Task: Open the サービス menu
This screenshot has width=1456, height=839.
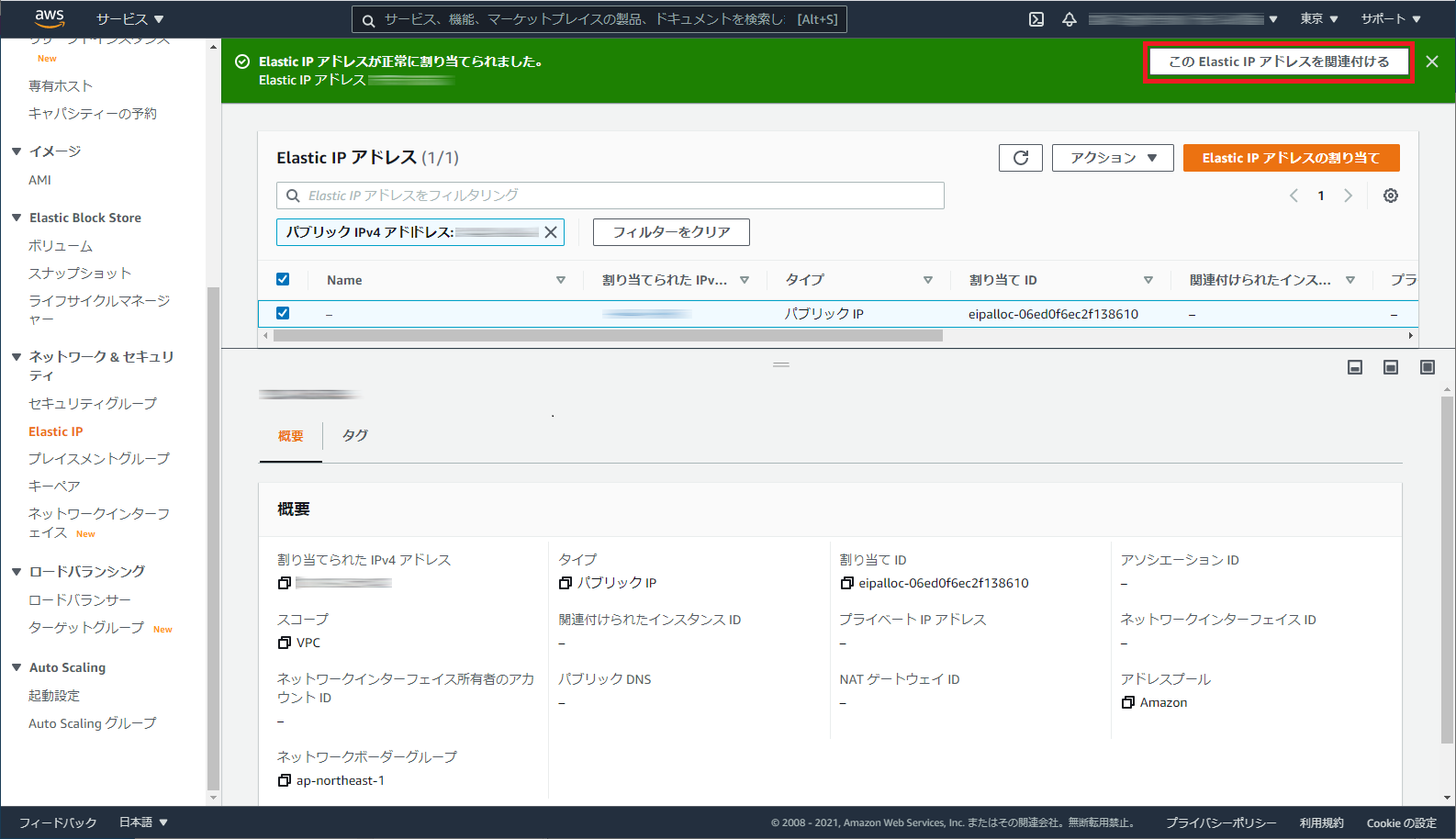Action: pos(129,19)
